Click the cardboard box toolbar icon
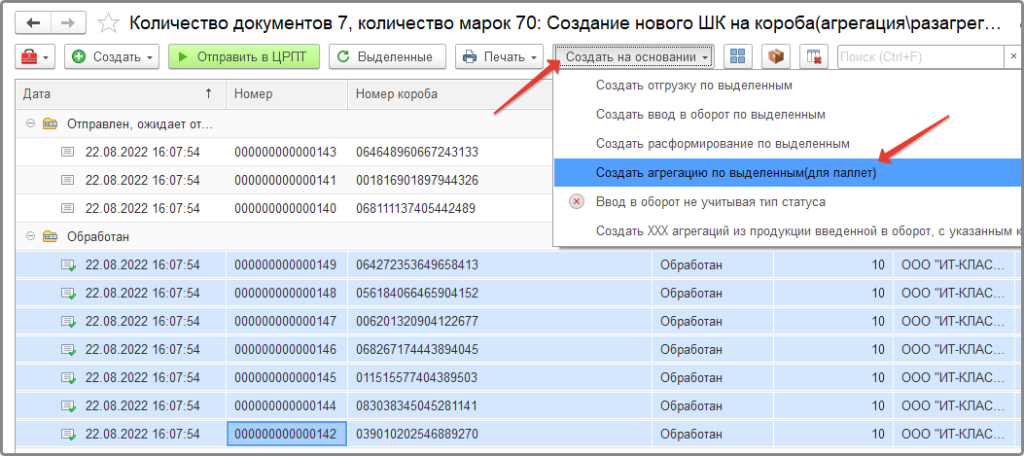Image resolution: width=1024 pixels, height=456 pixels. coord(776,57)
